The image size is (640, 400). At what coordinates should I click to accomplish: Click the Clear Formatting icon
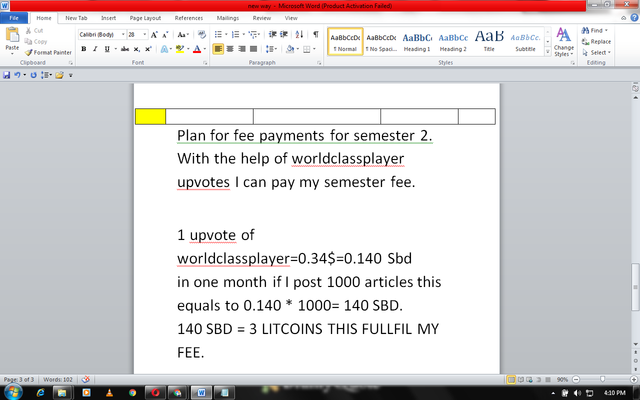tap(202, 35)
